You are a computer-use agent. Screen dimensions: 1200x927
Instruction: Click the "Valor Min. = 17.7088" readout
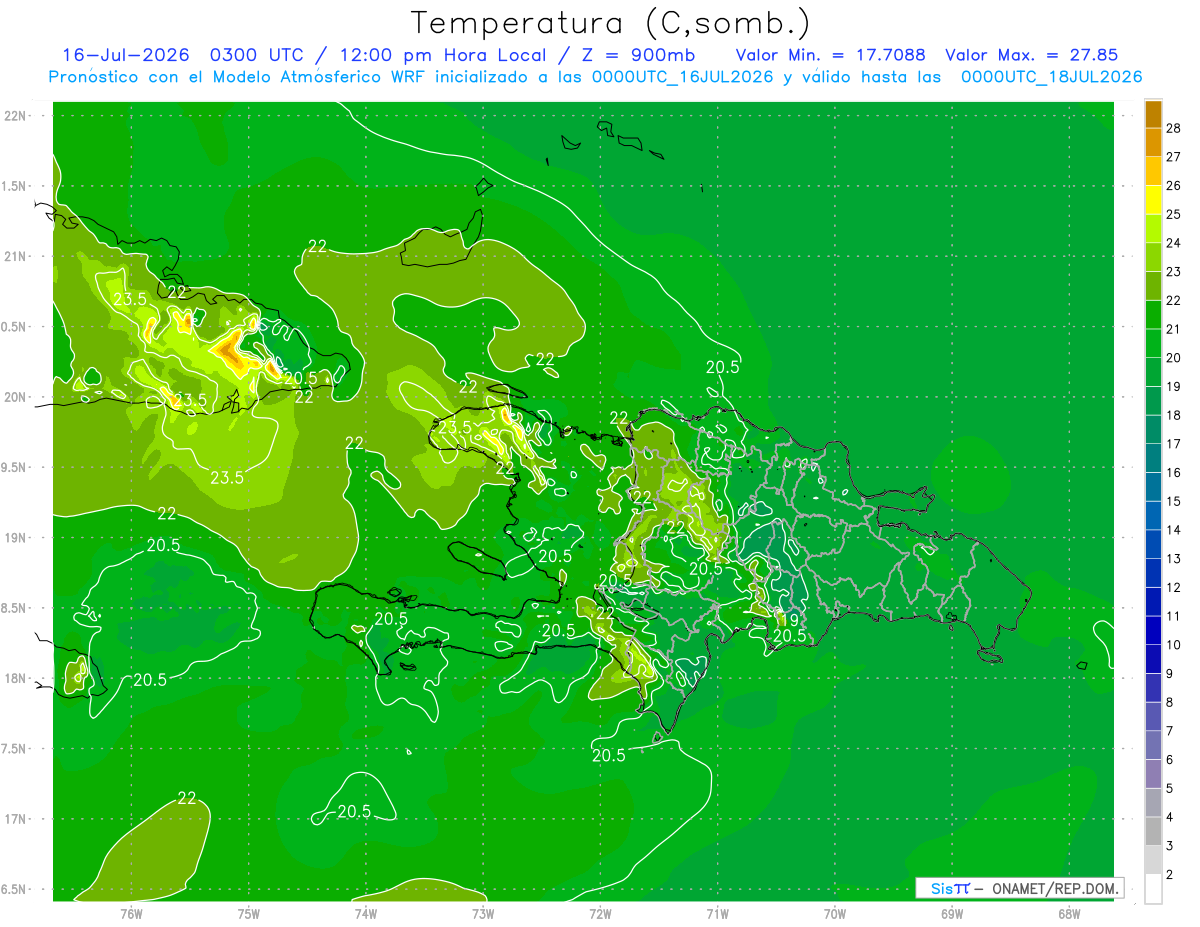pyautogui.click(x=831, y=55)
